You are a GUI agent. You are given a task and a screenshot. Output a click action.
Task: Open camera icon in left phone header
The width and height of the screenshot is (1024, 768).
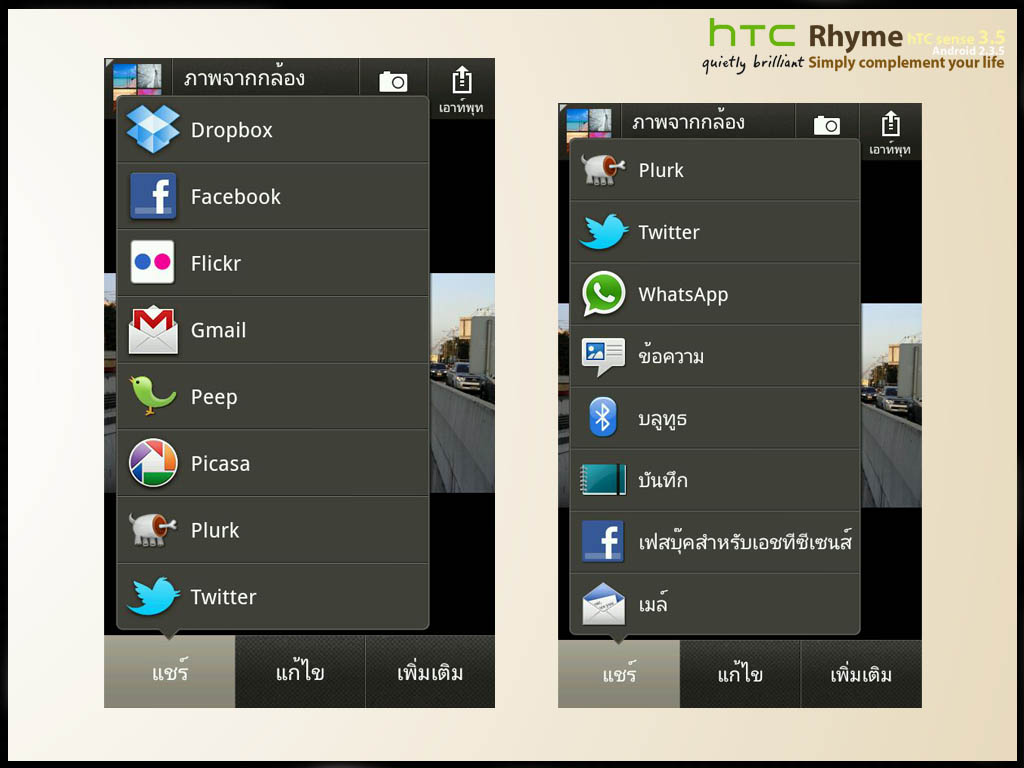click(393, 81)
